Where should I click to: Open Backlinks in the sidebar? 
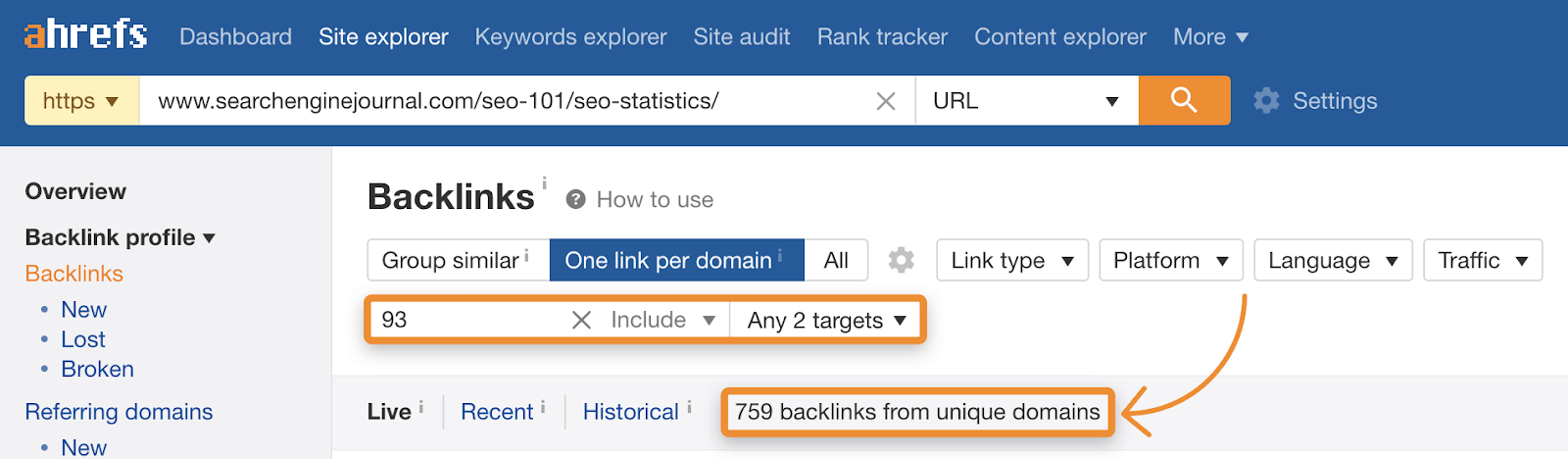point(74,274)
